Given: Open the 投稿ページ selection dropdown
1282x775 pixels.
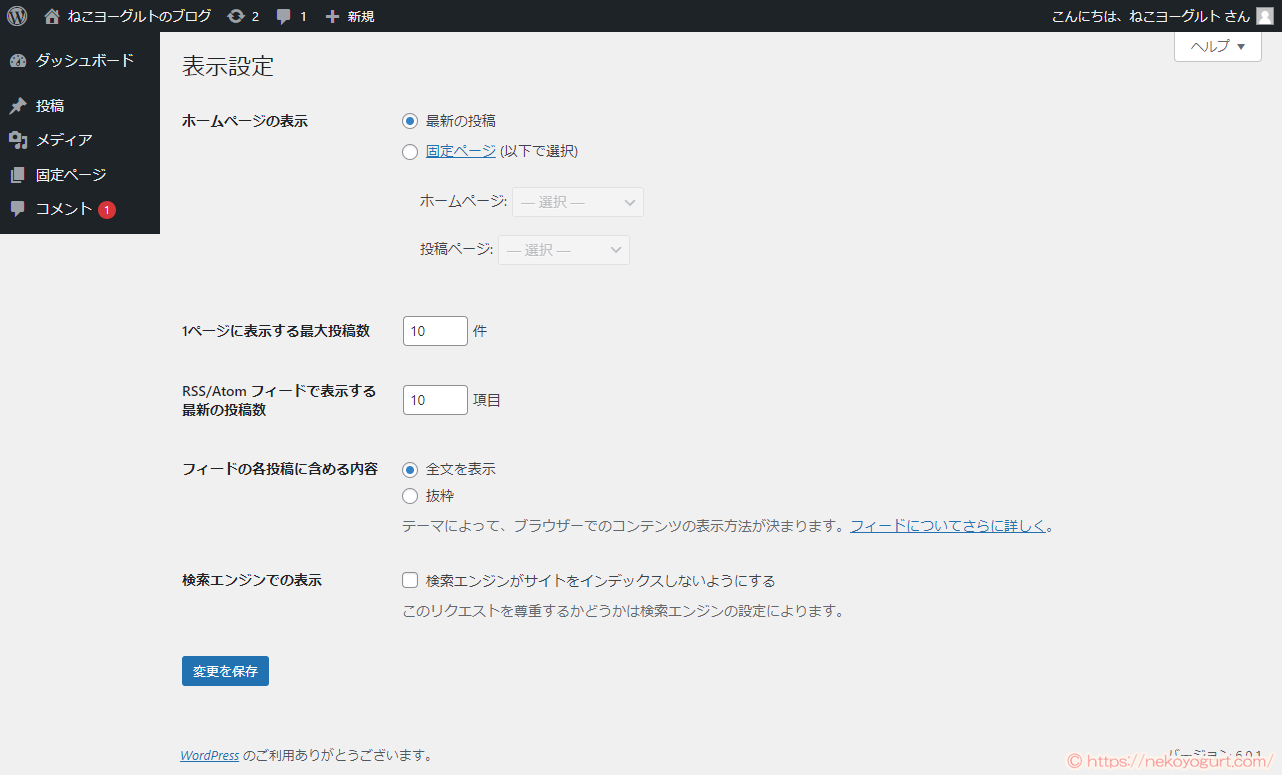Looking at the screenshot, I should [x=563, y=249].
